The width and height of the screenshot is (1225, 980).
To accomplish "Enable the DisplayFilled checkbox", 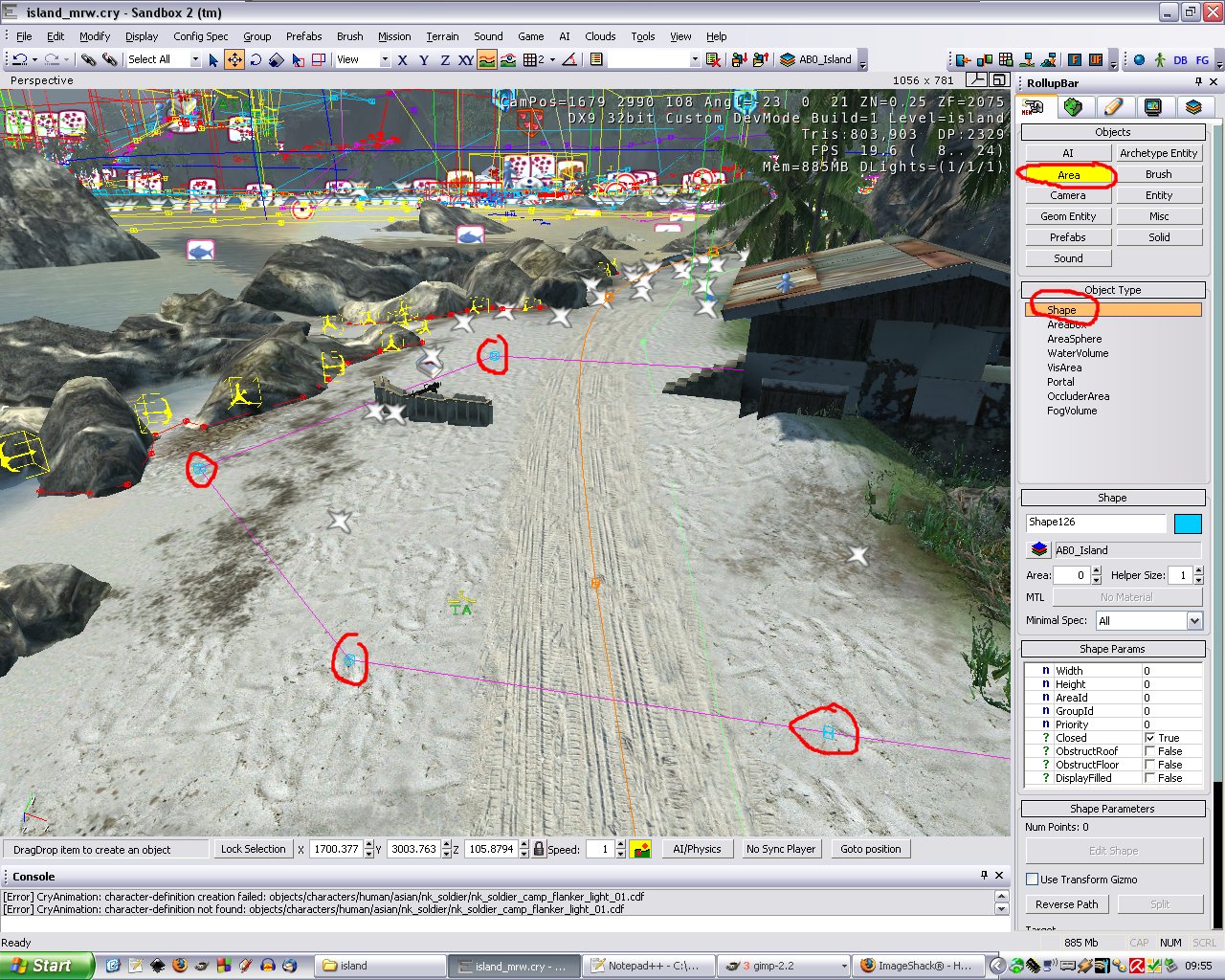I will [x=1150, y=778].
